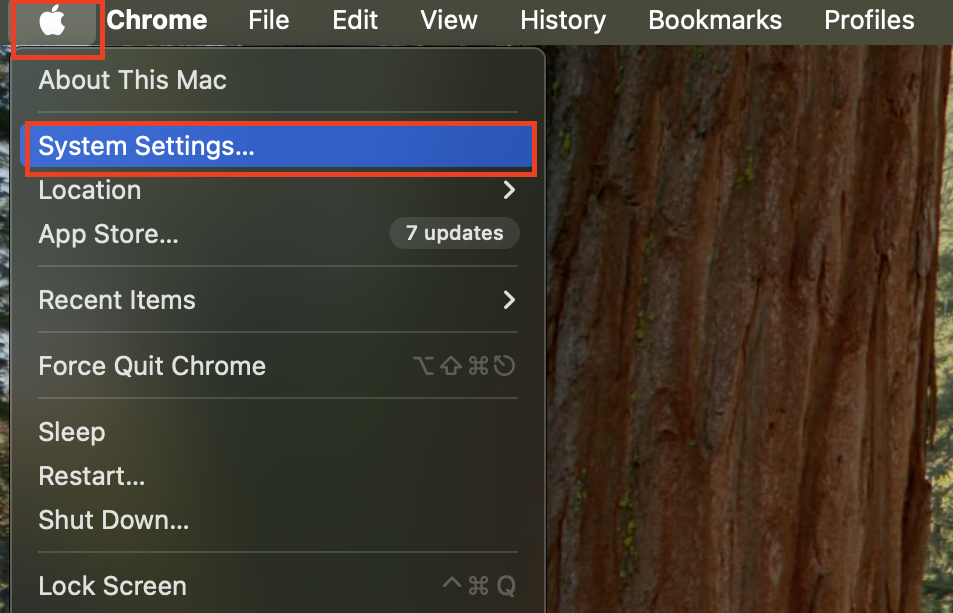
Task: Put the Mac to Sleep
Action: tap(72, 432)
